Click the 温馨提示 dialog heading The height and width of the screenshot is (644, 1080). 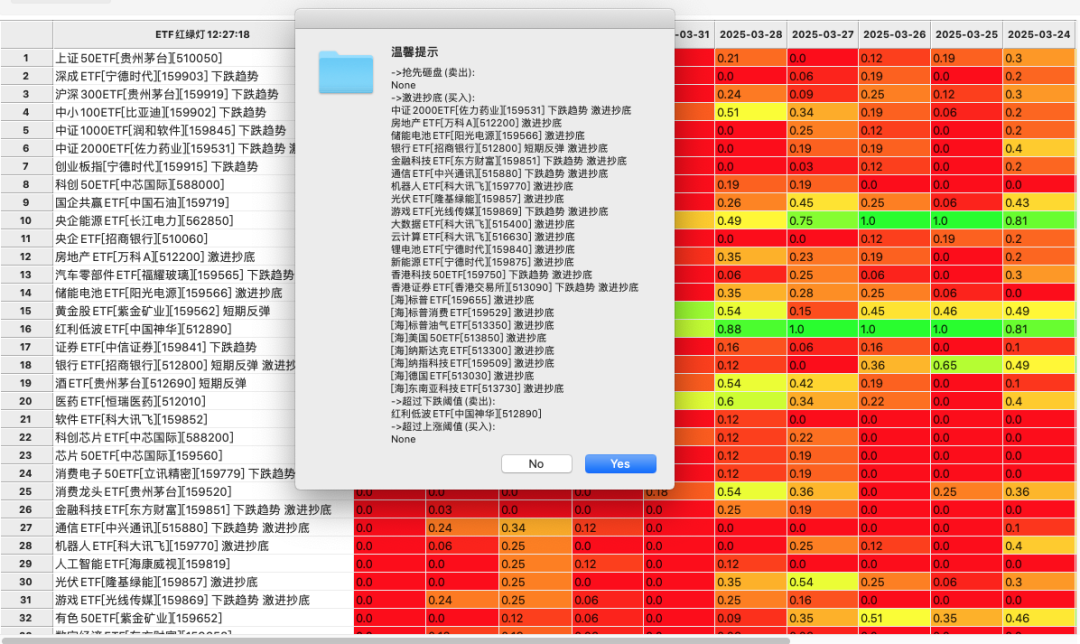415,52
